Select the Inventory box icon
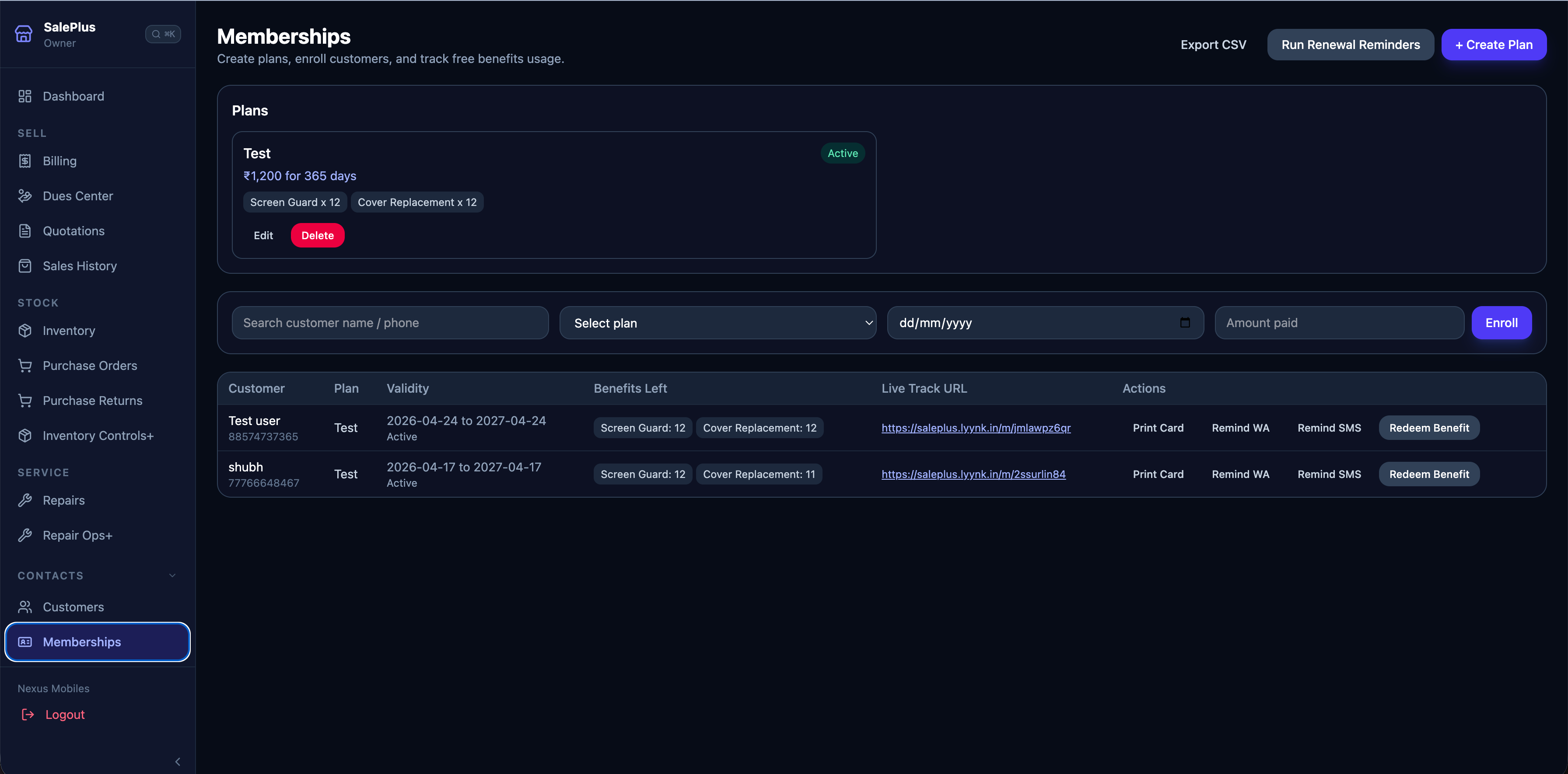 24,331
